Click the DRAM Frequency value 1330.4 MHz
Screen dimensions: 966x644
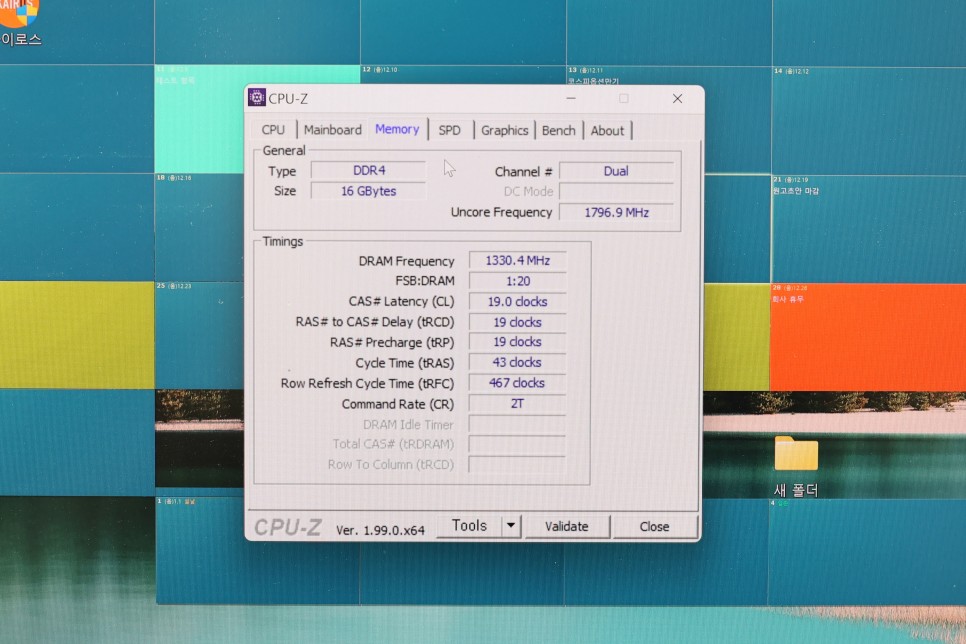pyautogui.click(x=518, y=261)
